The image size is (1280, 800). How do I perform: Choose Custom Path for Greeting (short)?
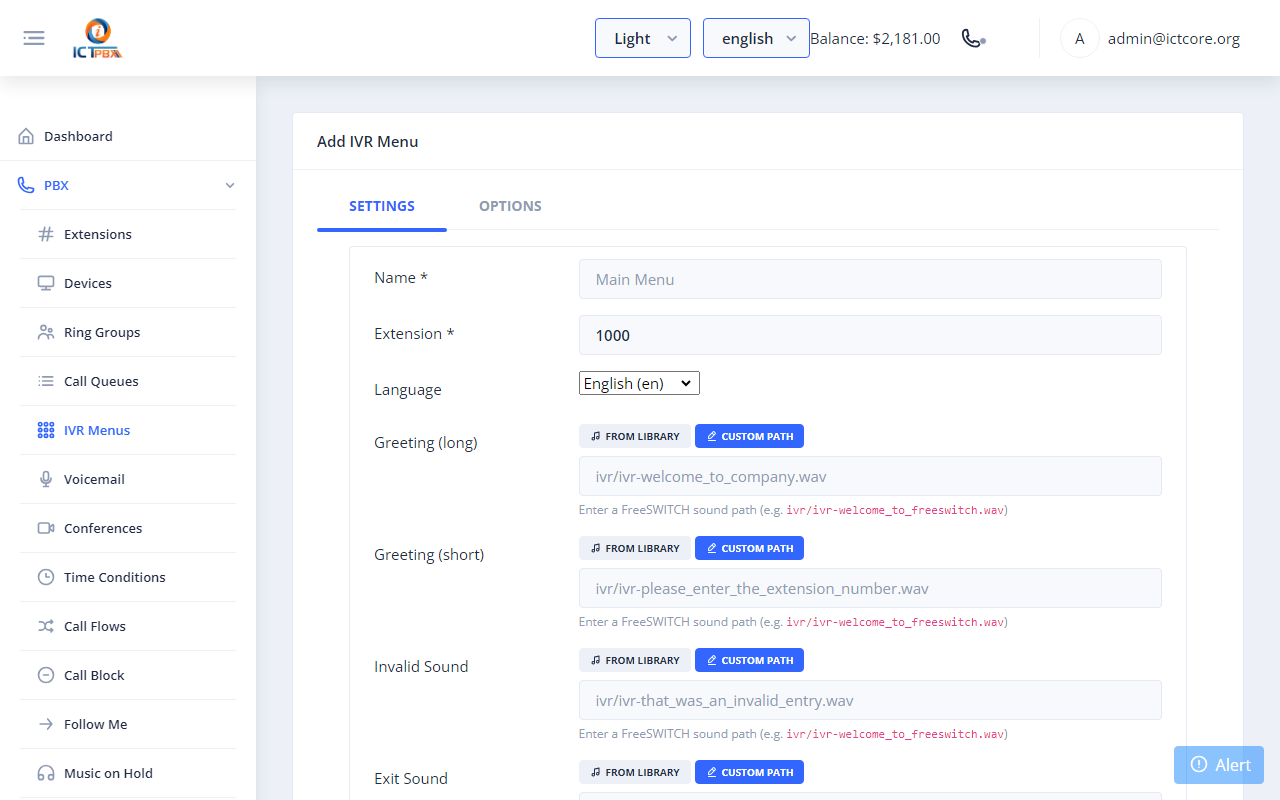749,548
